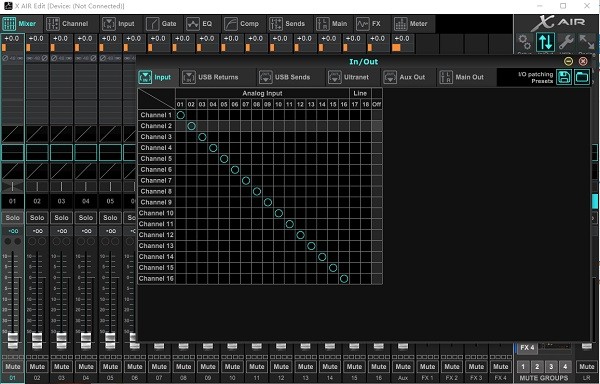Switch to Aux Out routing tab
The height and width of the screenshot is (384, 600).
(404, 77)
